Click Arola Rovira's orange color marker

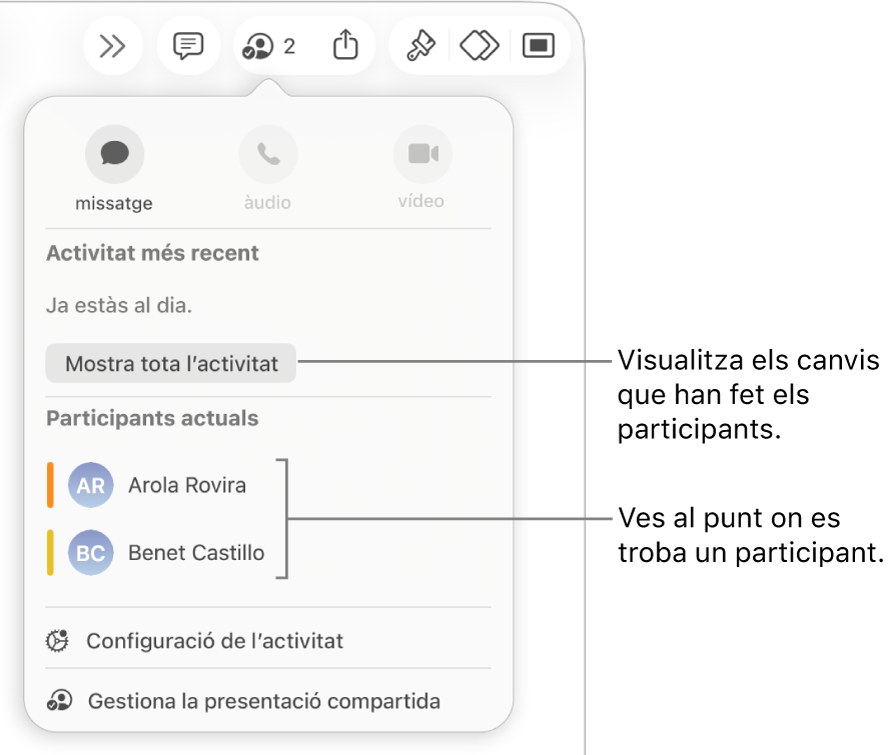coord(50,485)
